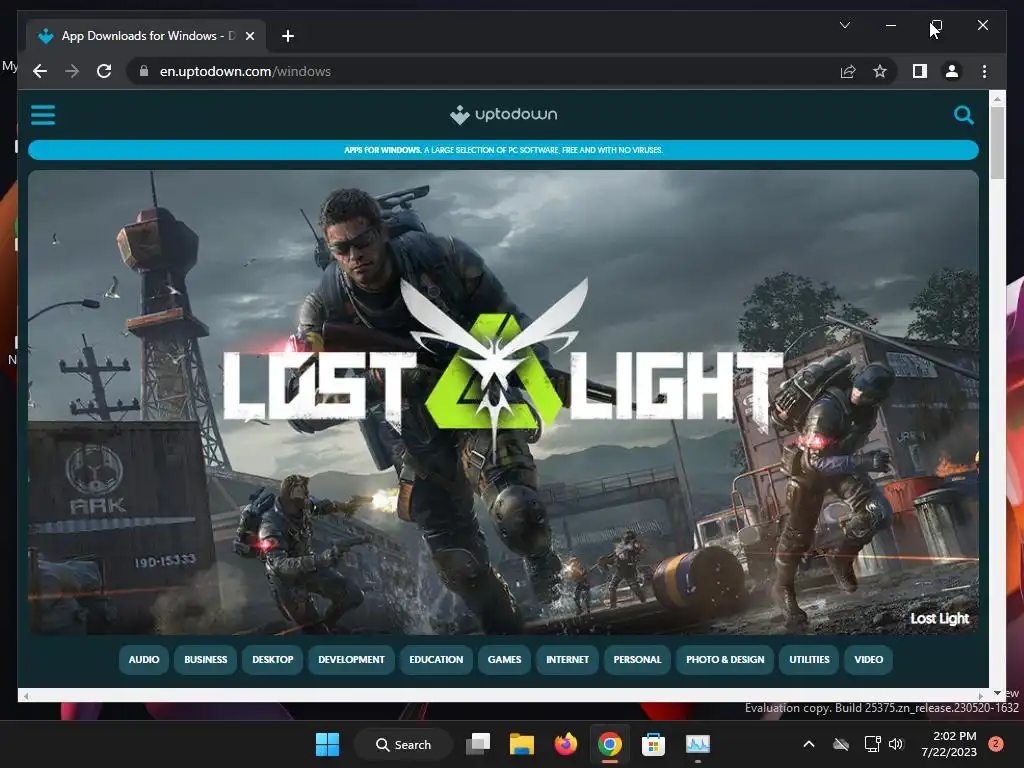Click the share this page icon
The width and height of the screenshot is (1024, 768).
tap(848, 71)
